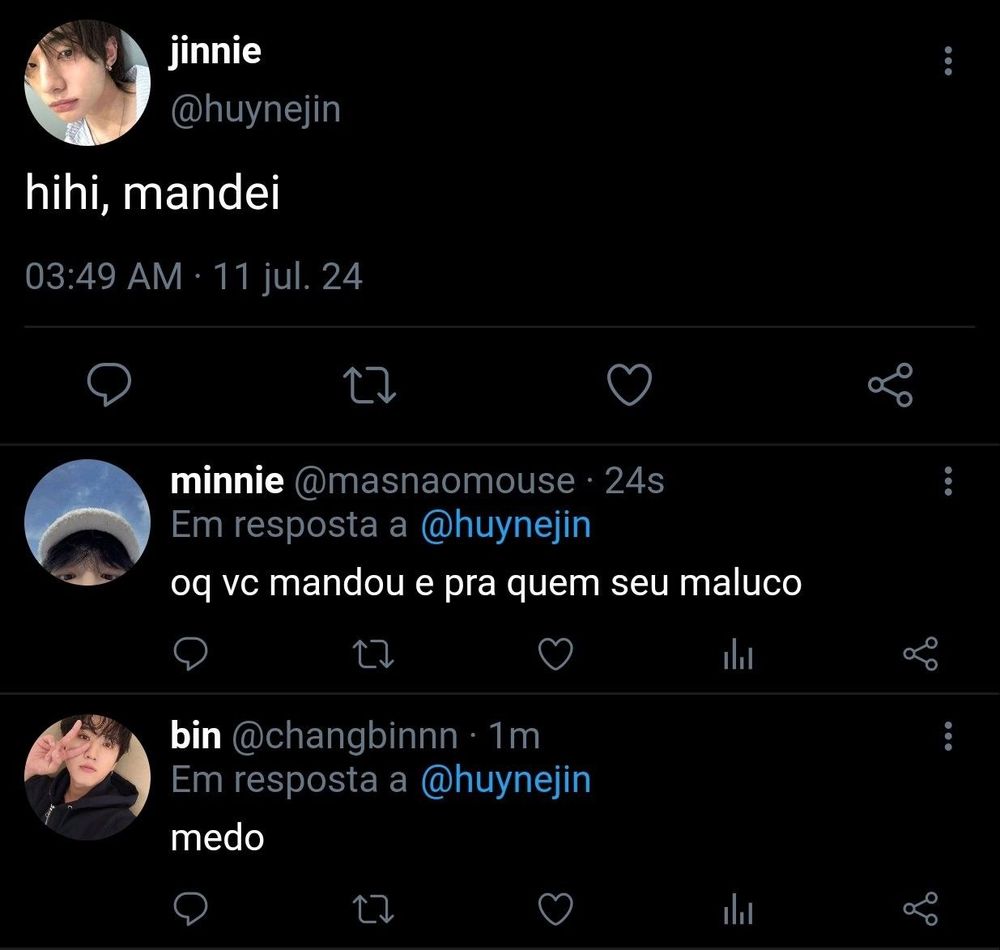Like bin's "medo" reply
This screenshot has width=1000, height=950.
coord(555,909)
